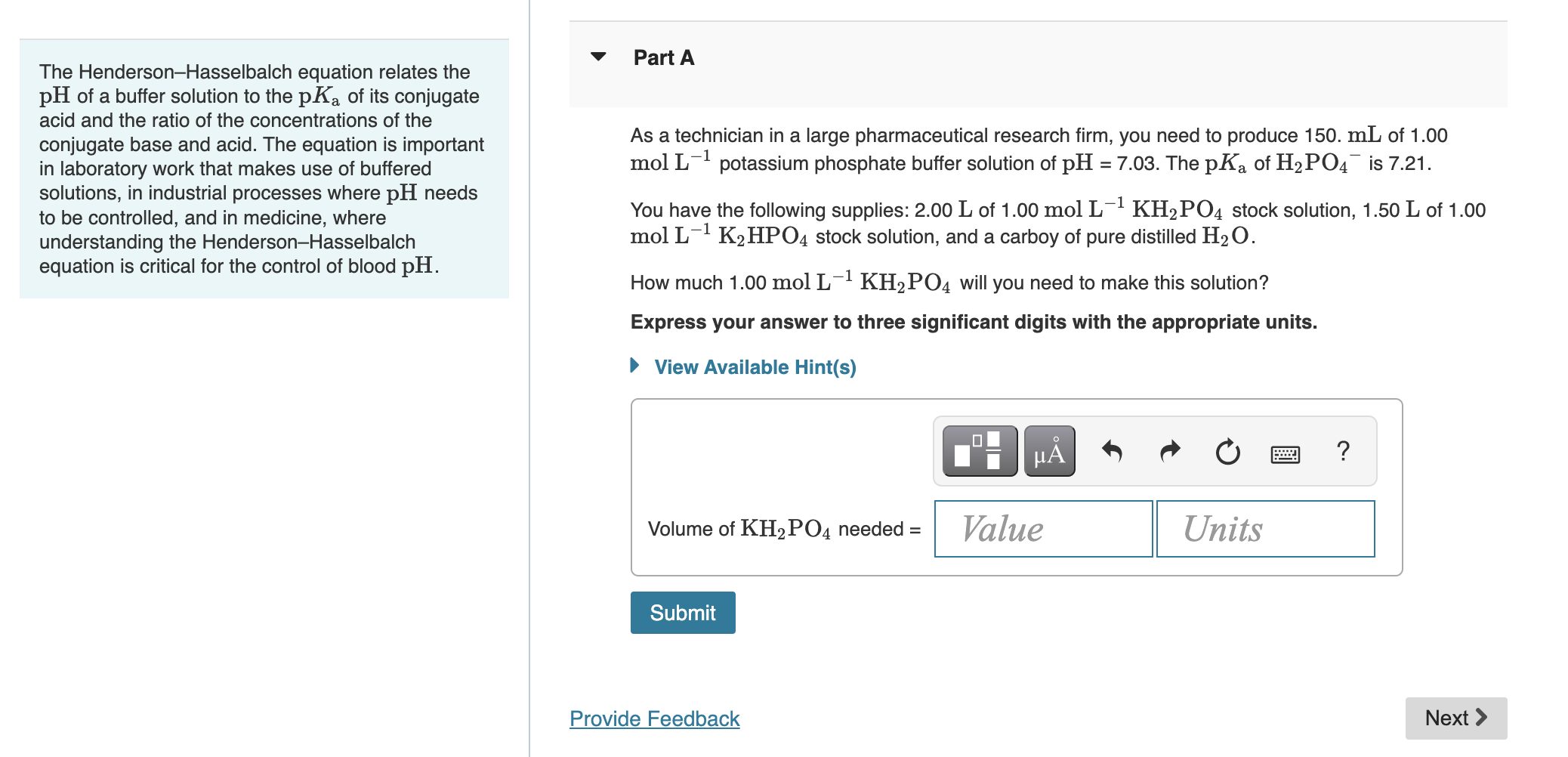Open the Provide Feedback link
Image resolution: width=1568 pixels, height=757 pixels.
(x=654, y=718)
